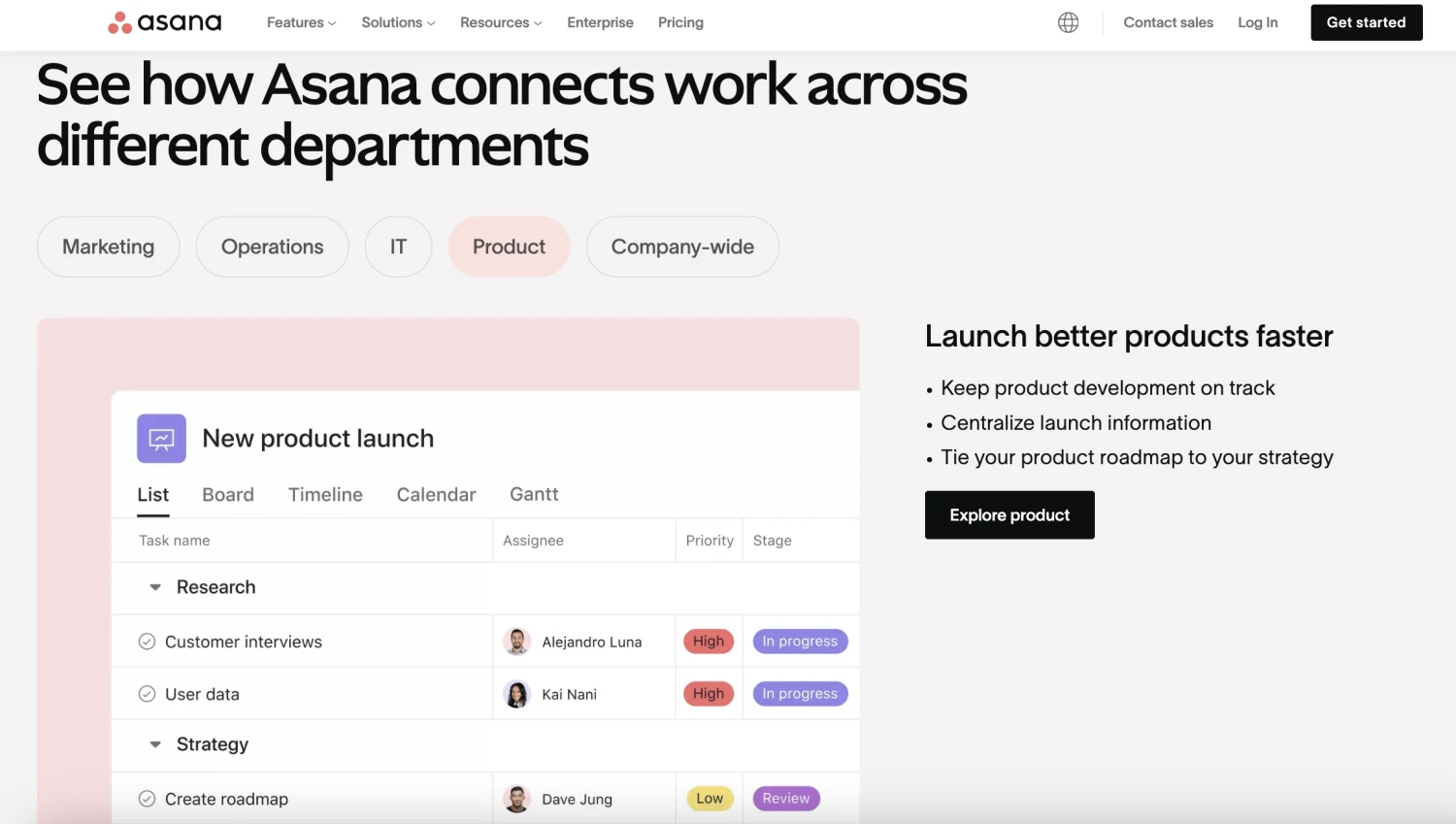1456x824 pixels.
Task: Select the Company-wide tab
Action: pos(682,247)
